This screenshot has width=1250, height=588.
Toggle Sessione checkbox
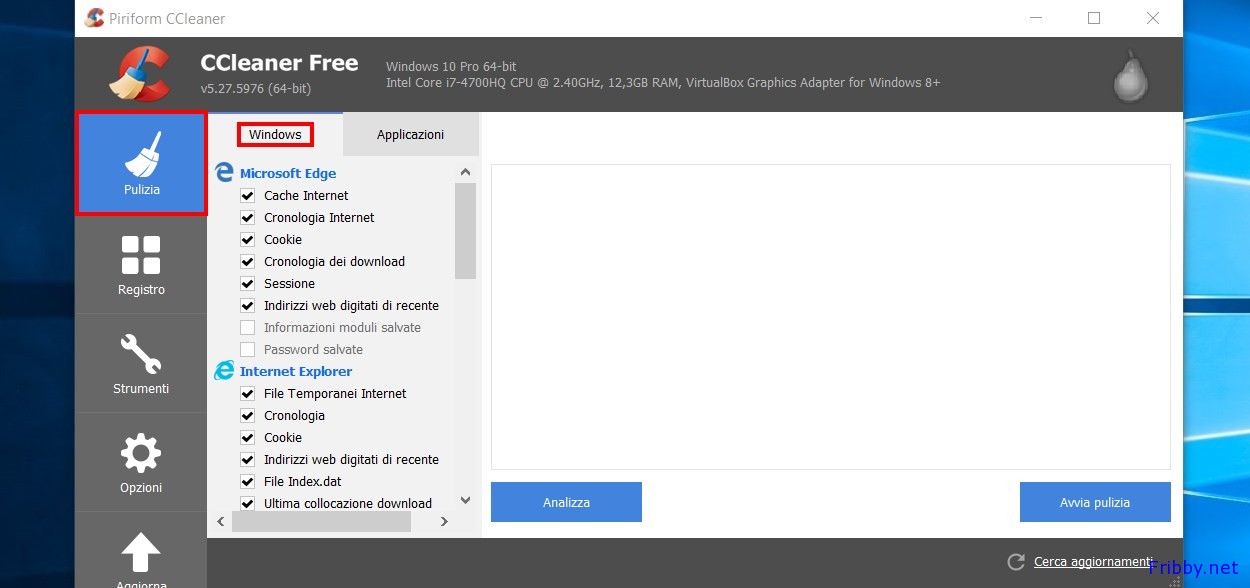[x=247, y=283]
